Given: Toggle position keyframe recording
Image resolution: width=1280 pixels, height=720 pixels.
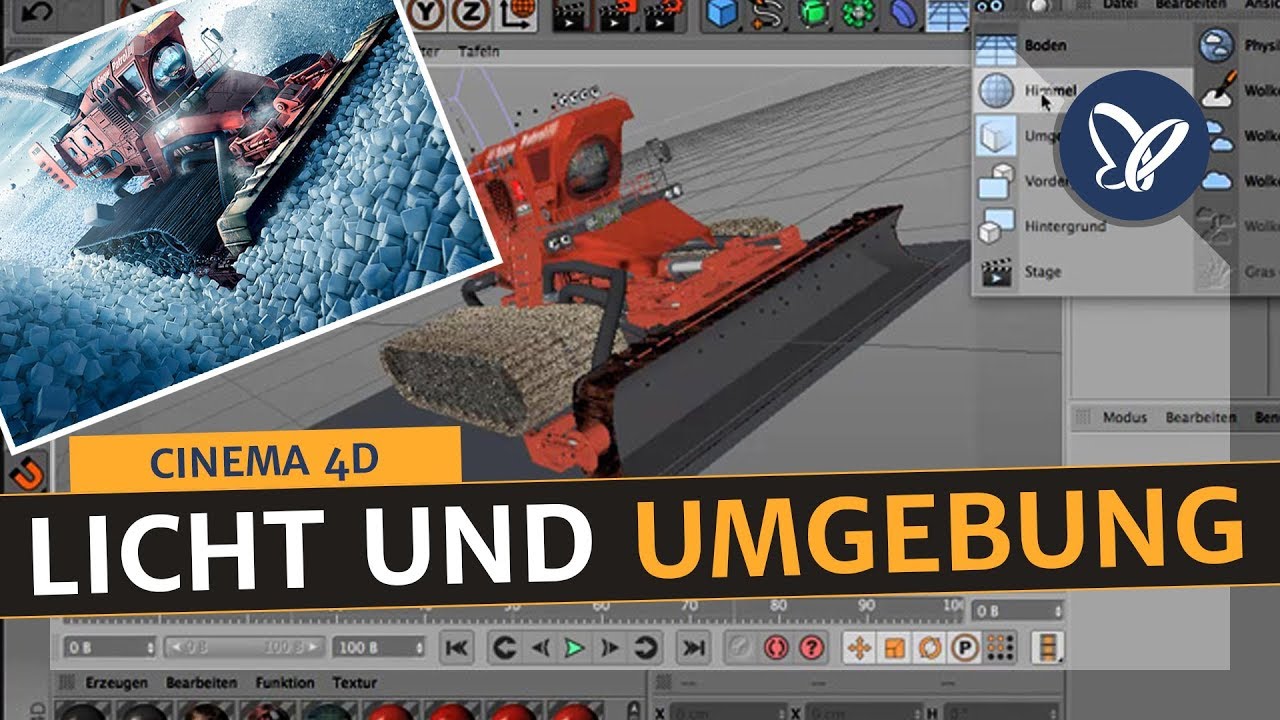Looking at the screenshot, I should click(x=859, y=648).
